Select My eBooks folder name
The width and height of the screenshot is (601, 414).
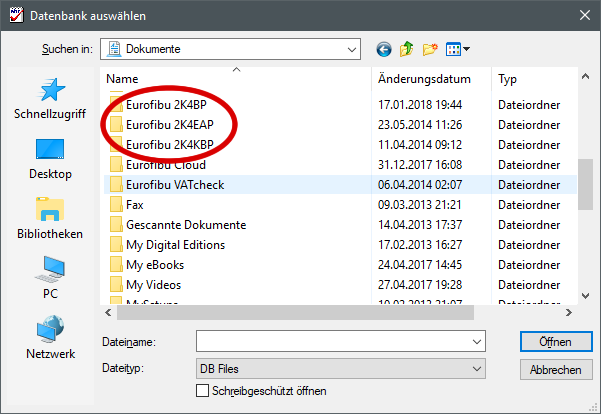pos(155,265)
